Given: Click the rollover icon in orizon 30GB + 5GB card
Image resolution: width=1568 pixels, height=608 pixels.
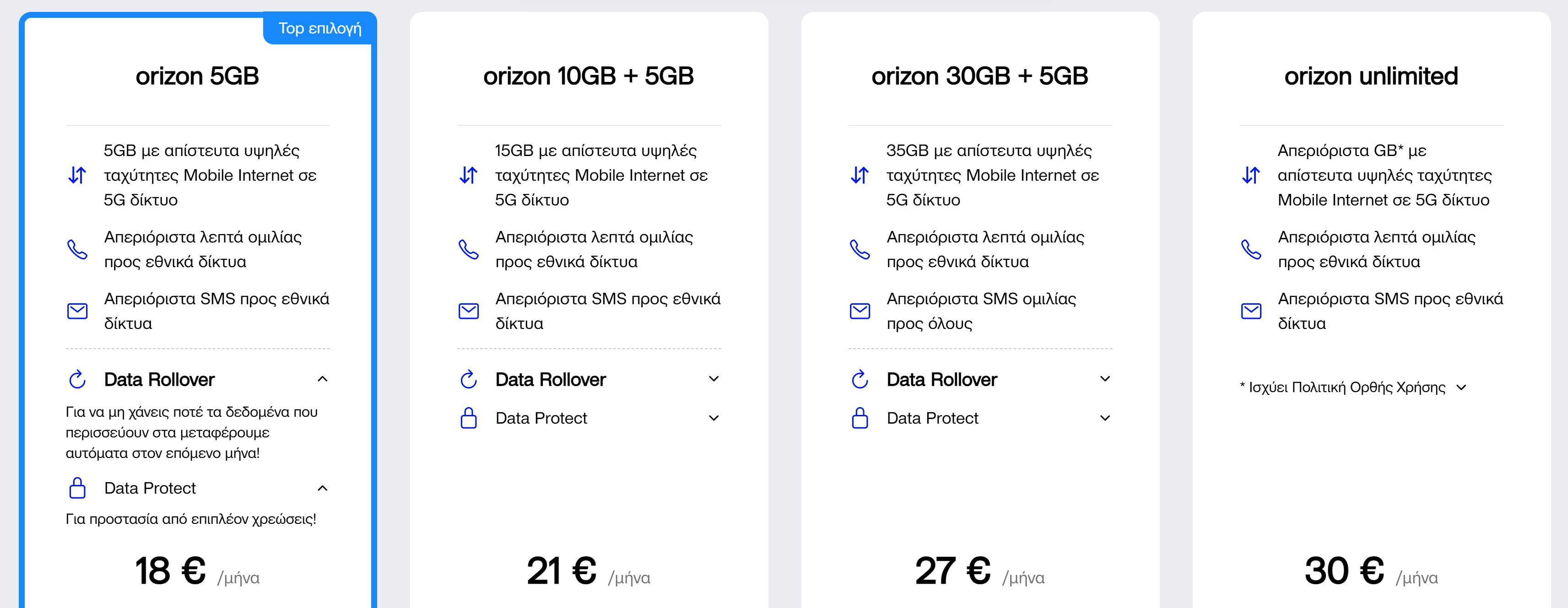Looking at the screenshot, I should coord(860,380).
